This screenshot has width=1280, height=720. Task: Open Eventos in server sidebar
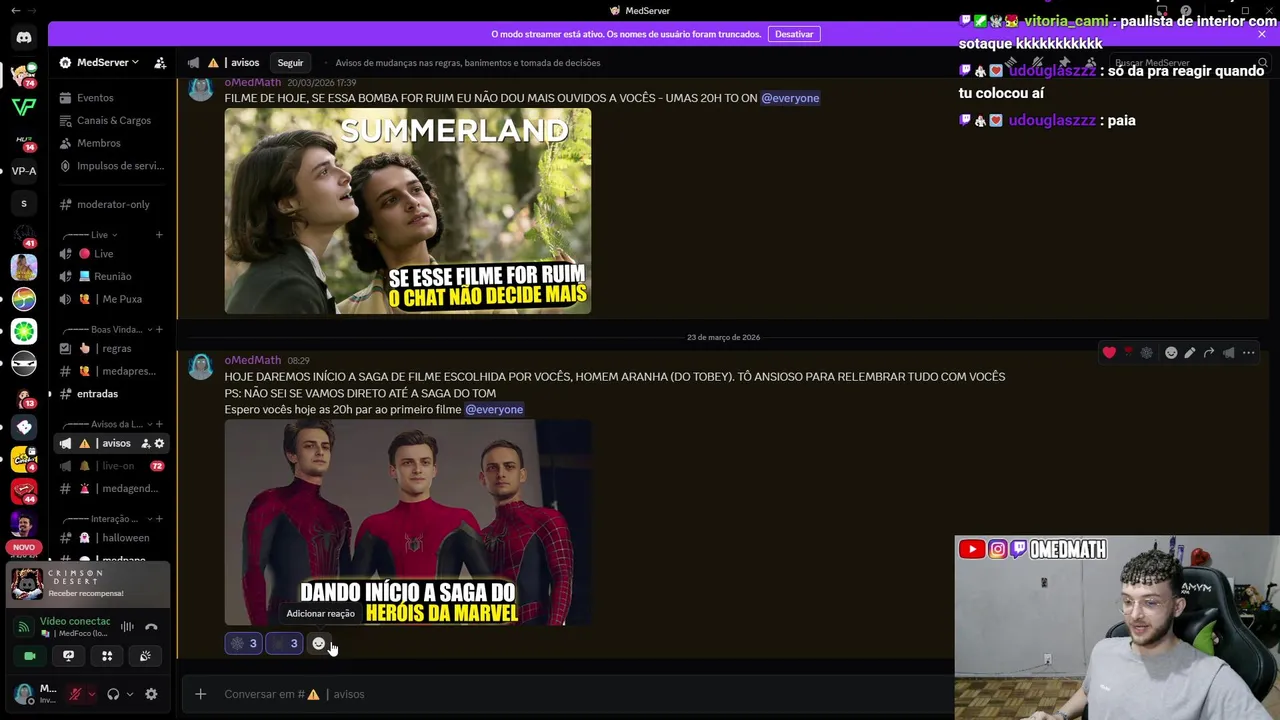[x=111, y=98]
